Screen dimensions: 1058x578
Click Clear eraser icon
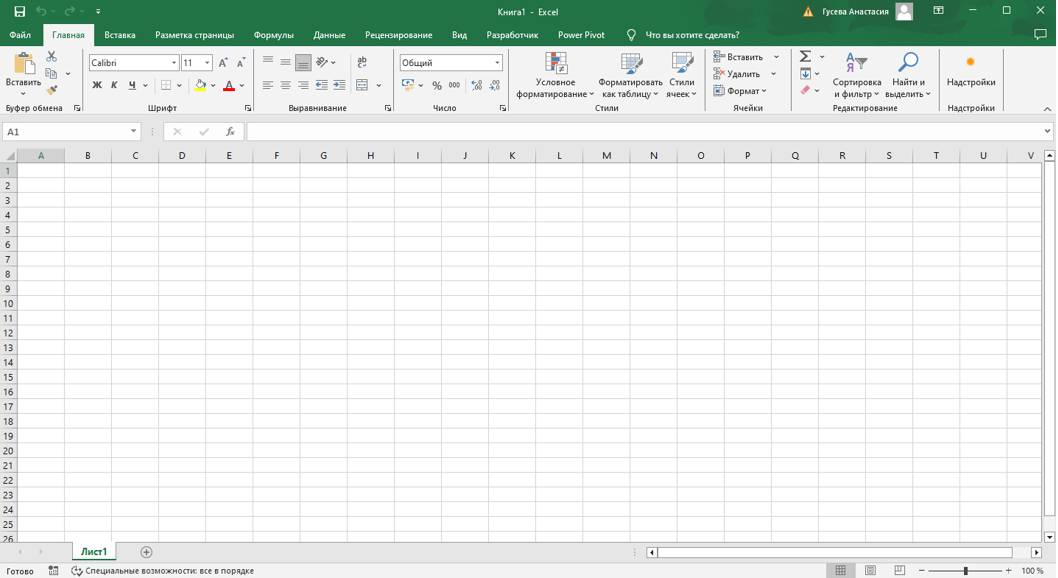click(806, 90)
